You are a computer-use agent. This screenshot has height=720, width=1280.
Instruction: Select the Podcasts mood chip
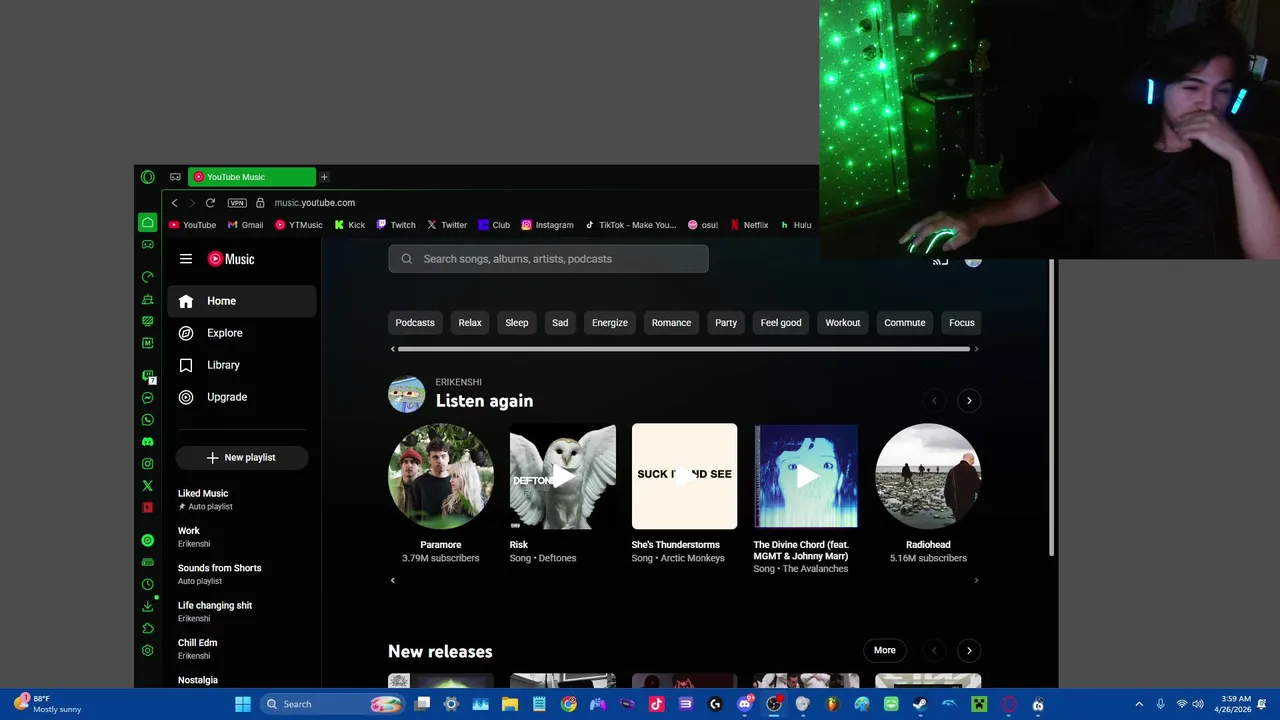[x=415, y=323]
